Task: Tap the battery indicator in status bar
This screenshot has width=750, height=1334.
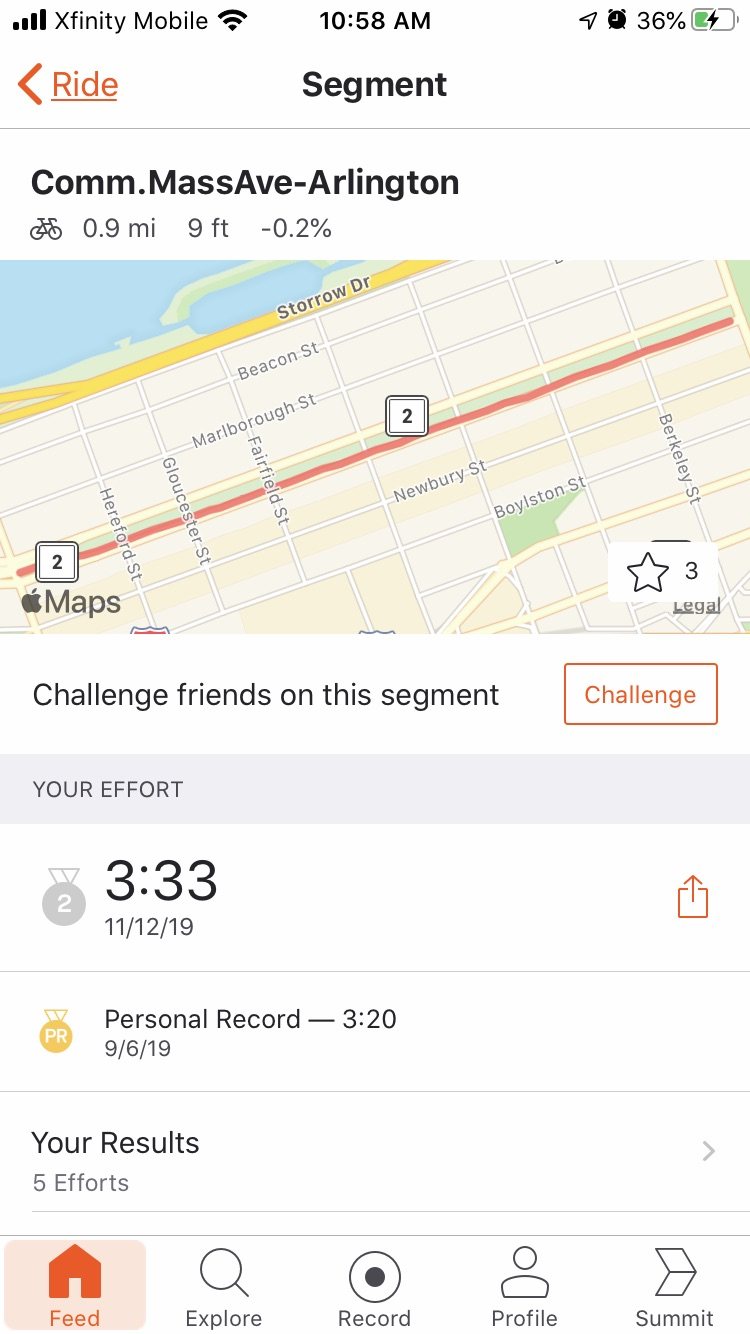Action: [714, 21]
